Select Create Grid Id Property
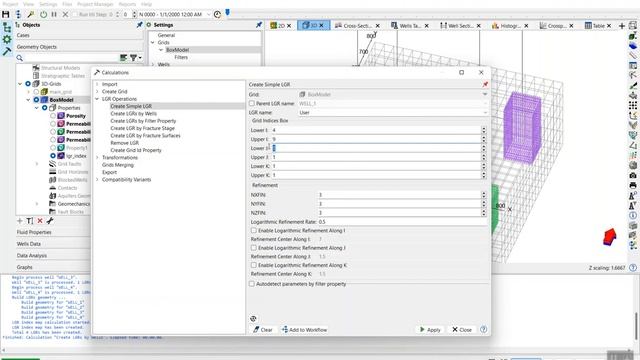Image resolution: width=640 pixels, height=360 pixels. (x=136, y=150)
